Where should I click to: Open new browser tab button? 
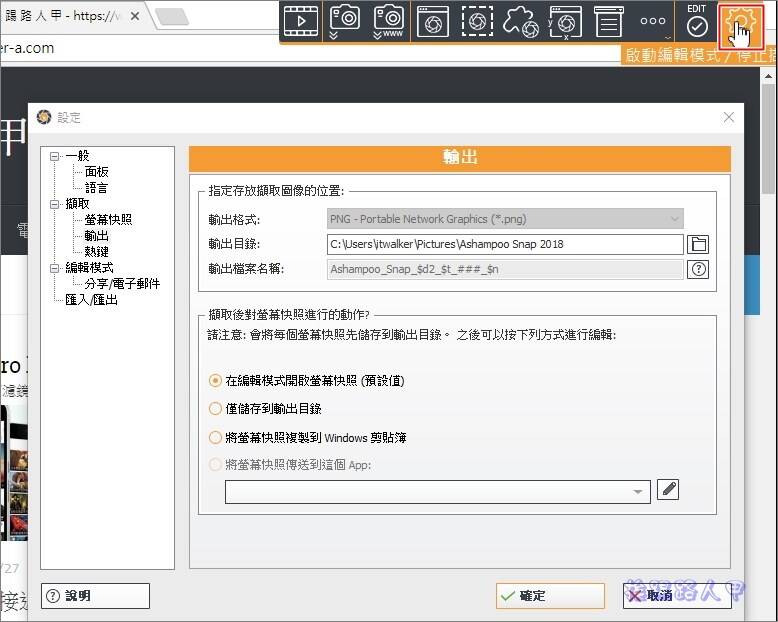pyautogui.click(x=172, y=17)
